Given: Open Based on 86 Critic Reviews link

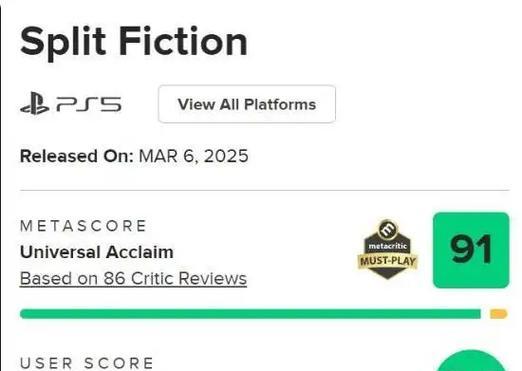Looking at the screenshot, I should coord(133,278).
